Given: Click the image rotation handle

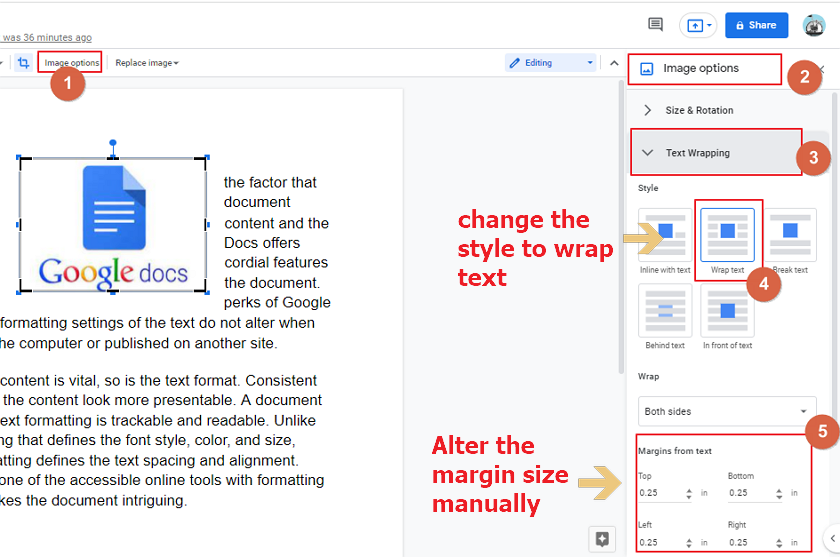Looking at the screenshot, I should coord(112,143).
